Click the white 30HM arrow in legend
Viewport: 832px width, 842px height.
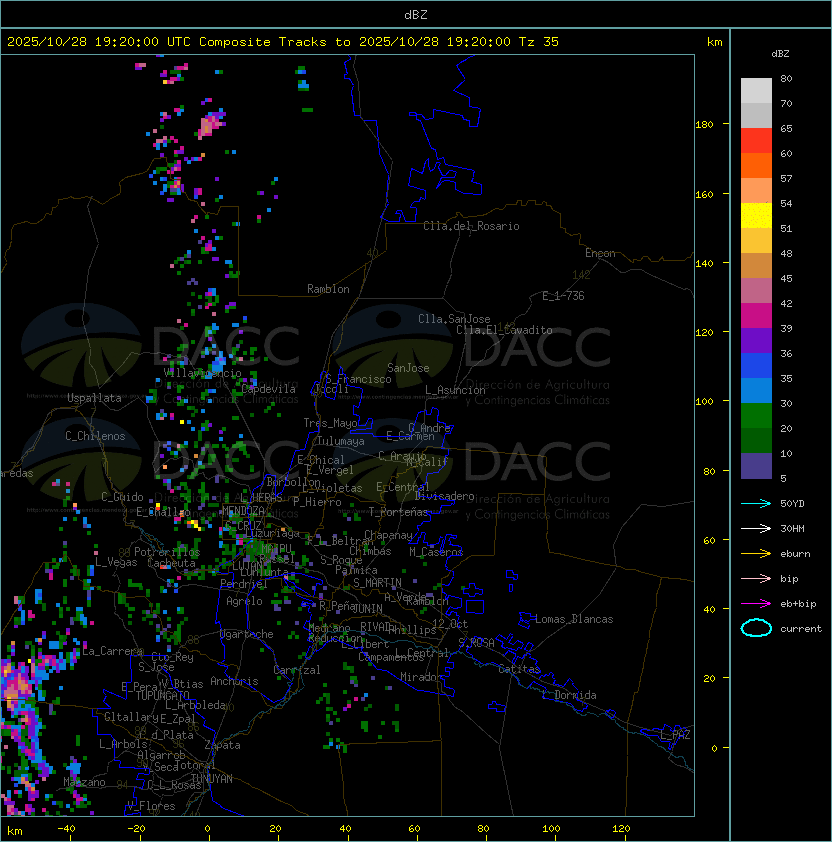pyautogui.click(x=756, y=528)
